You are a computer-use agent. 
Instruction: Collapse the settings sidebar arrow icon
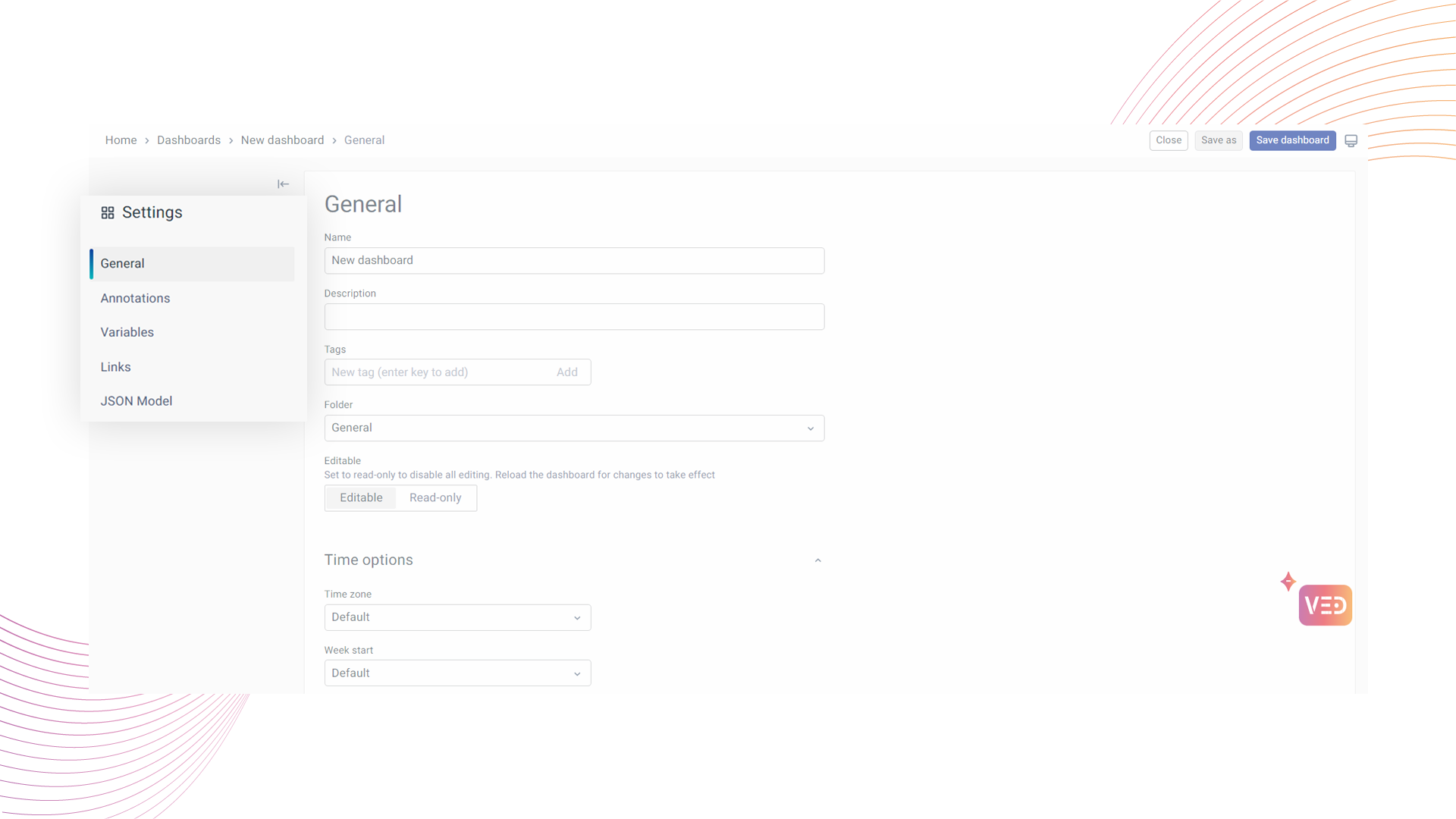pyautogui.click(x=283, y=184)
